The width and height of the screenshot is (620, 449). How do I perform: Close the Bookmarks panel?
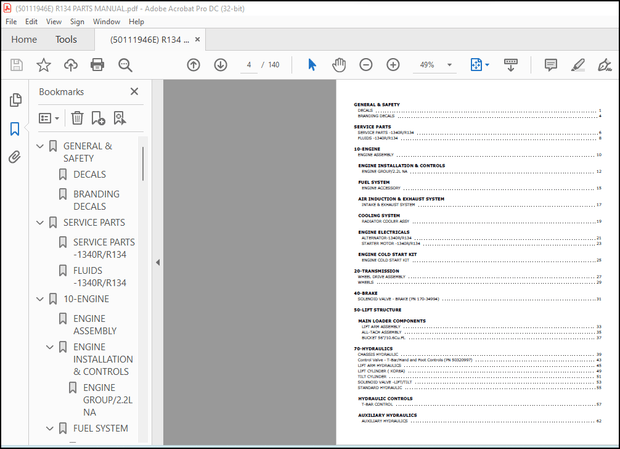(134, 92)
